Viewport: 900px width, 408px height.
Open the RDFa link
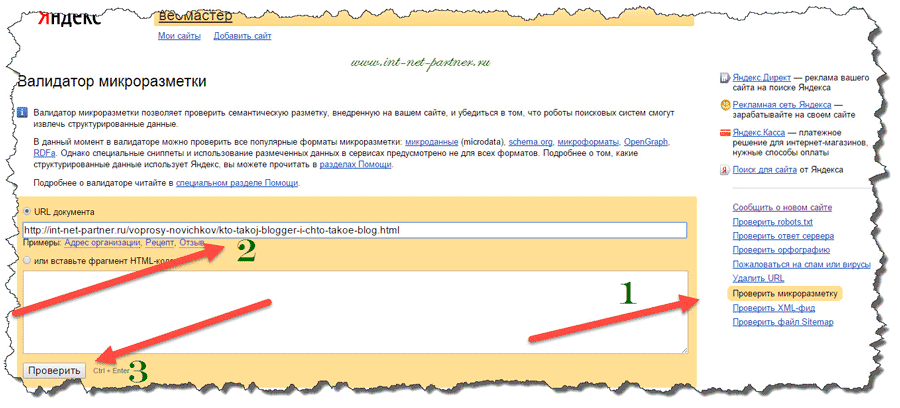pyautogui.click(x=44, y=153)
